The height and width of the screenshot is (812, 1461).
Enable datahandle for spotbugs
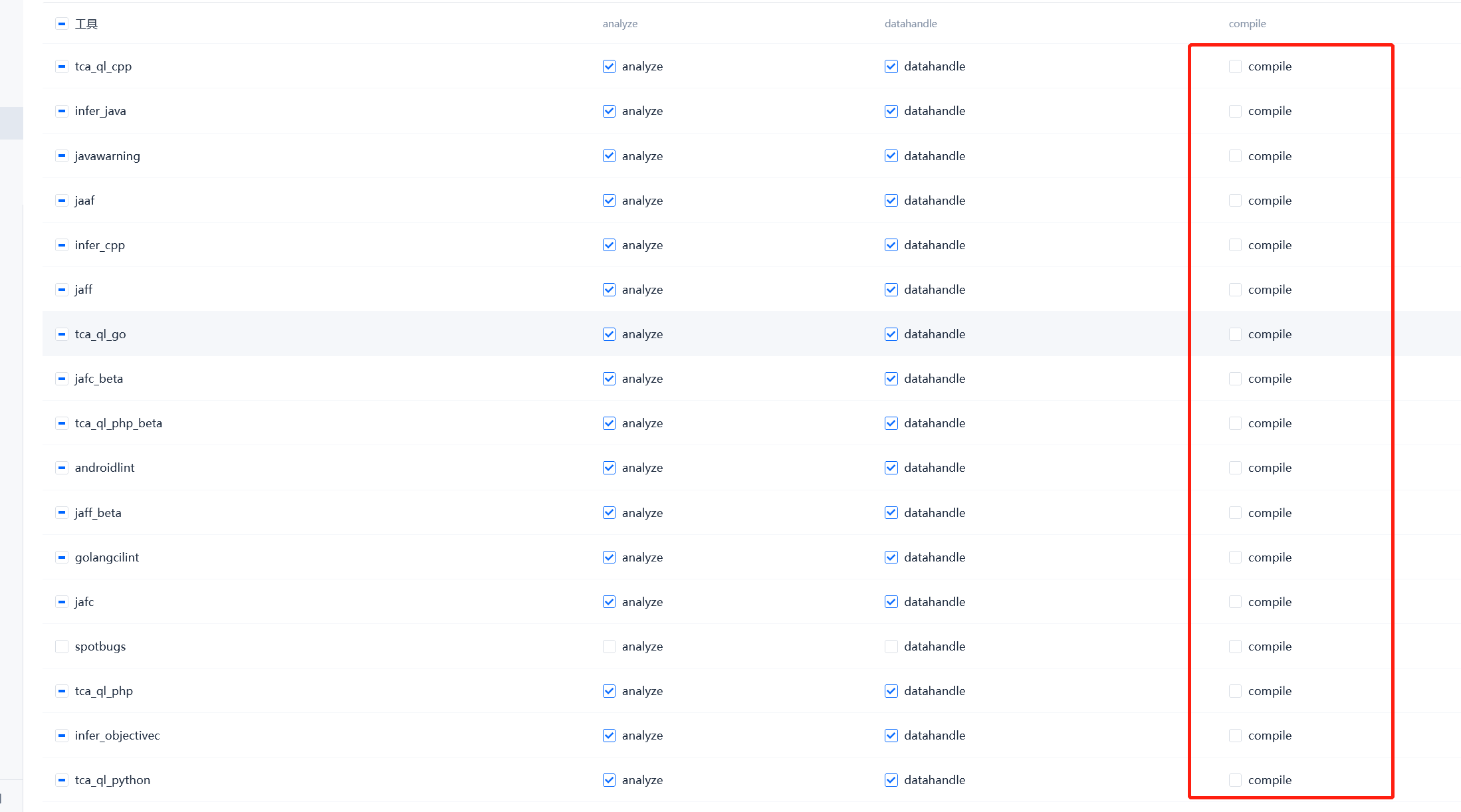[891, 646]
